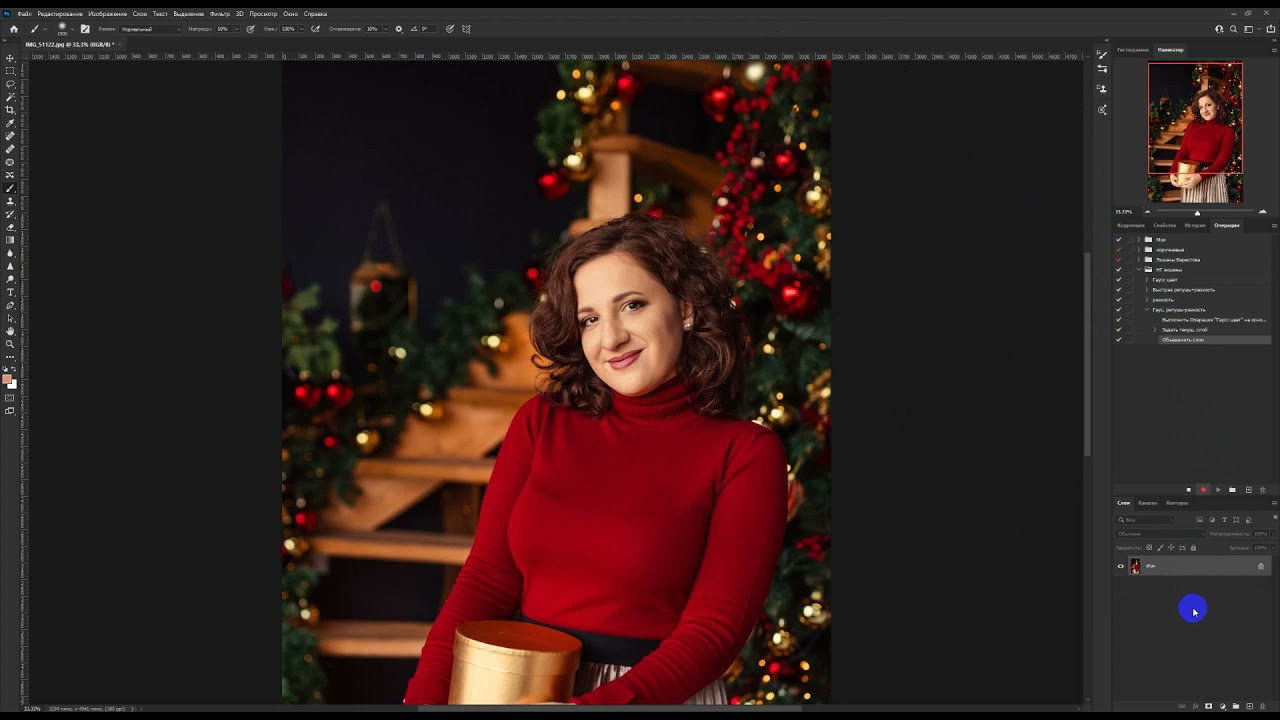Open the История panel tab
Viewport: 1280px width, 720px height.
pyautogui.click(x=1195, y=225)
